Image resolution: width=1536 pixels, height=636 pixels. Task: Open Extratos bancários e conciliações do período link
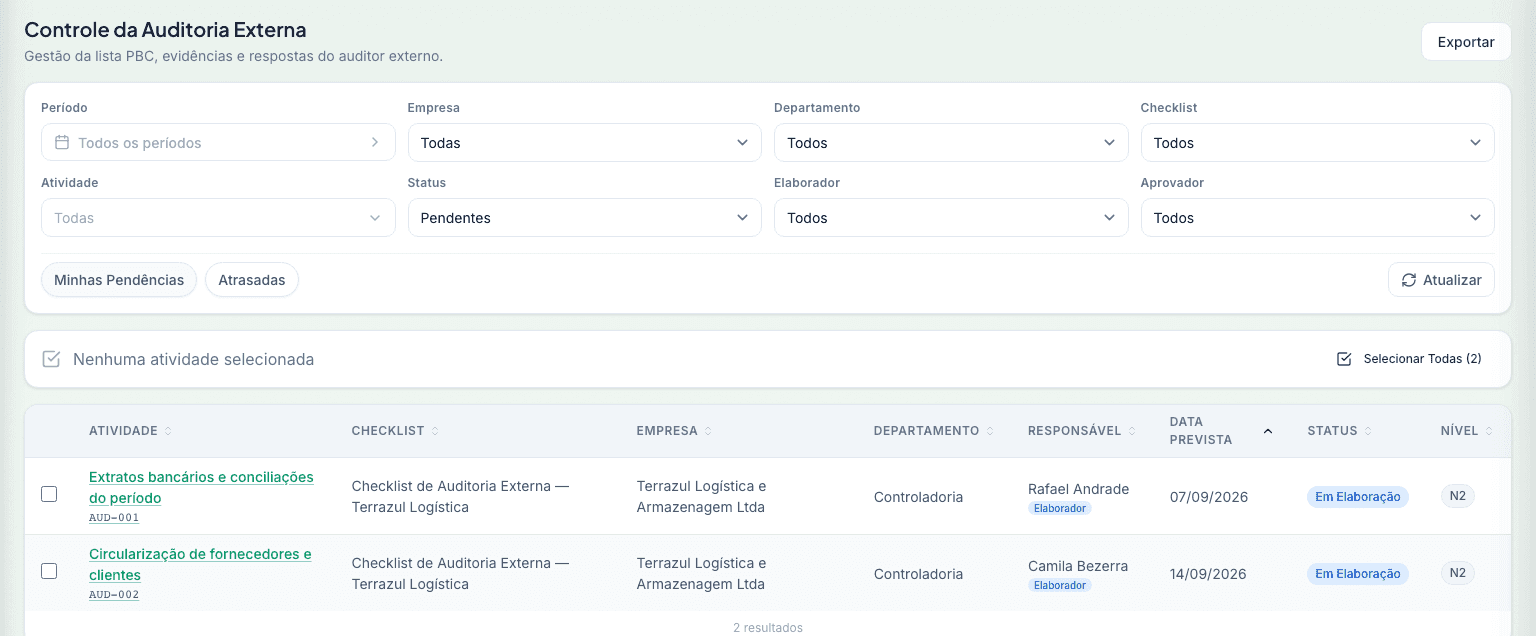(x=201, y=487)
